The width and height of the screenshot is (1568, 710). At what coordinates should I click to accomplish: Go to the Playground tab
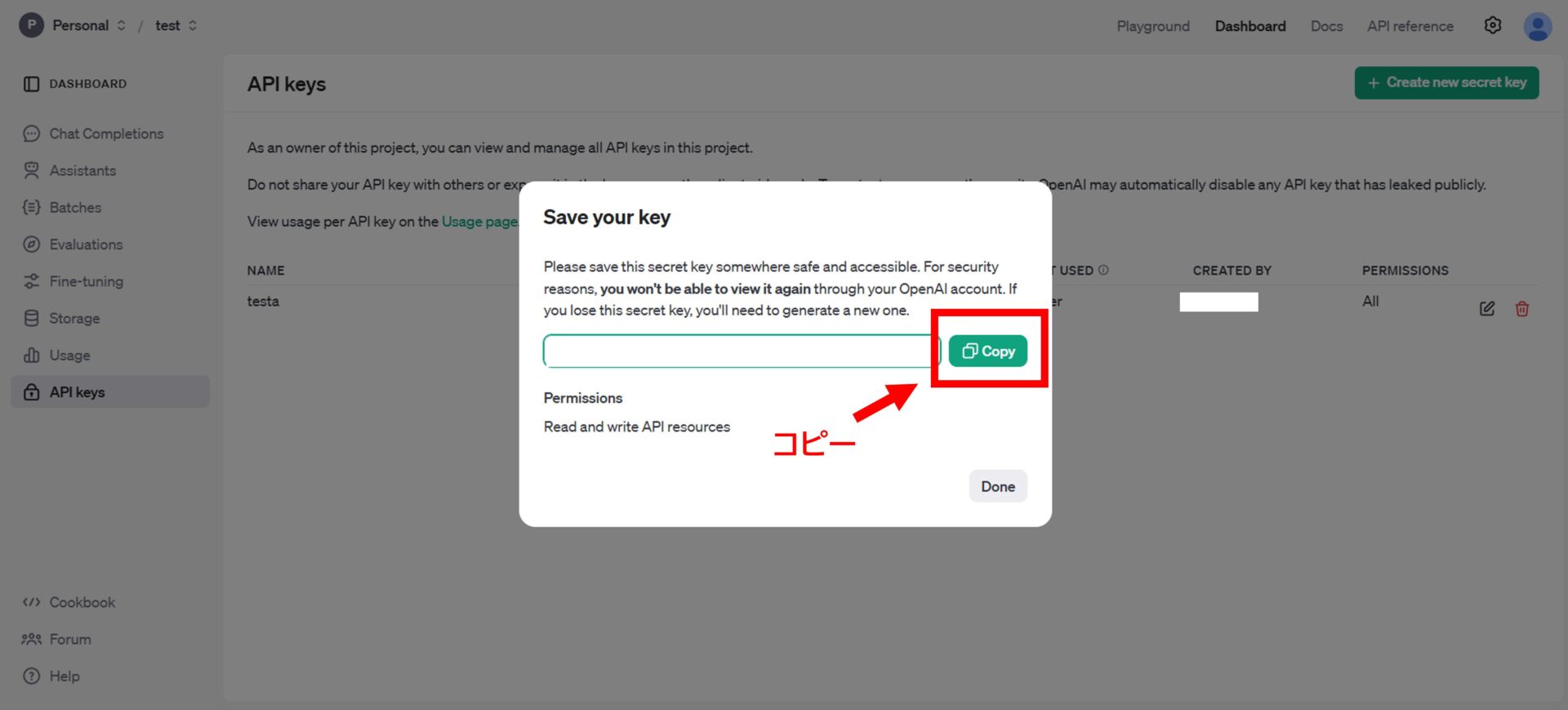[x=1152, y=26]
